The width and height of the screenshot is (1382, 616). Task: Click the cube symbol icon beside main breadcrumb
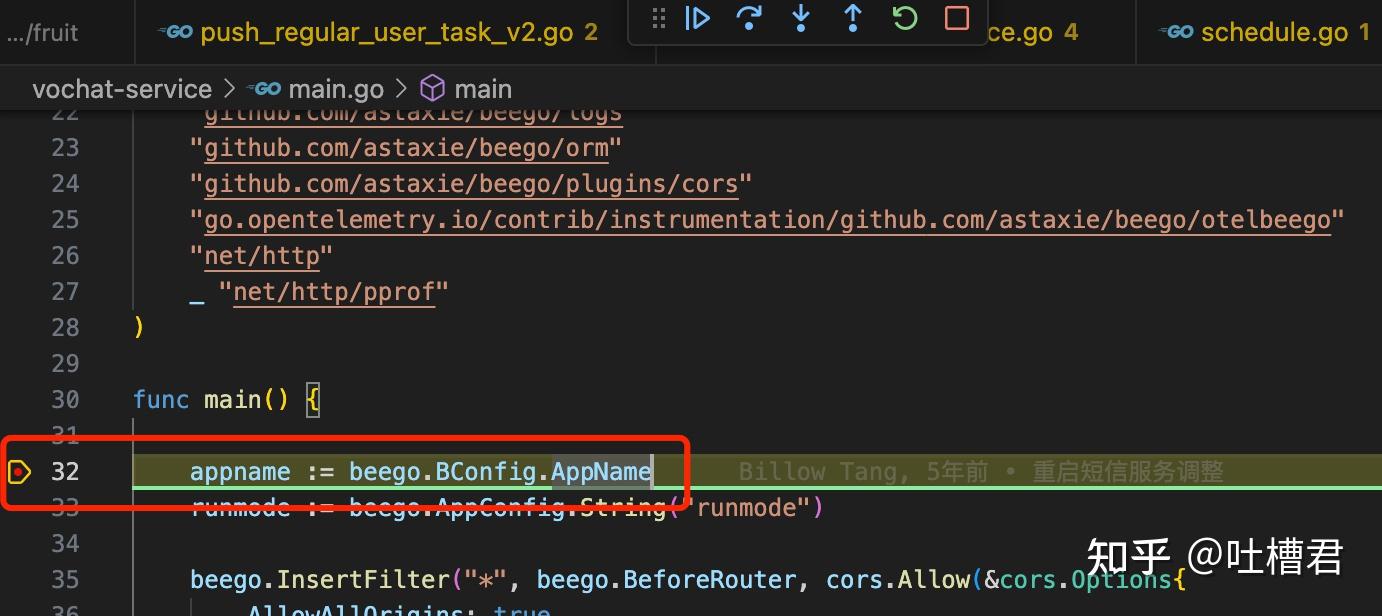click(x=432, y=88)
